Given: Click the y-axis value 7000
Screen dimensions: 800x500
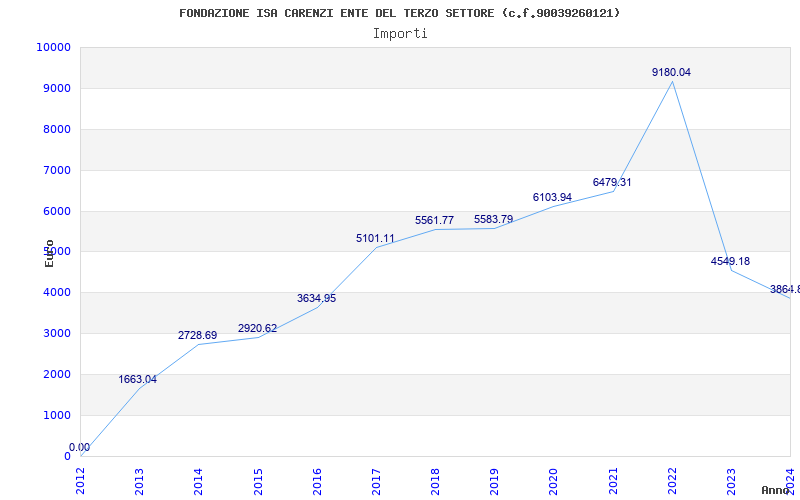Looking at the screenshot, I should click(x=57, y=170).
